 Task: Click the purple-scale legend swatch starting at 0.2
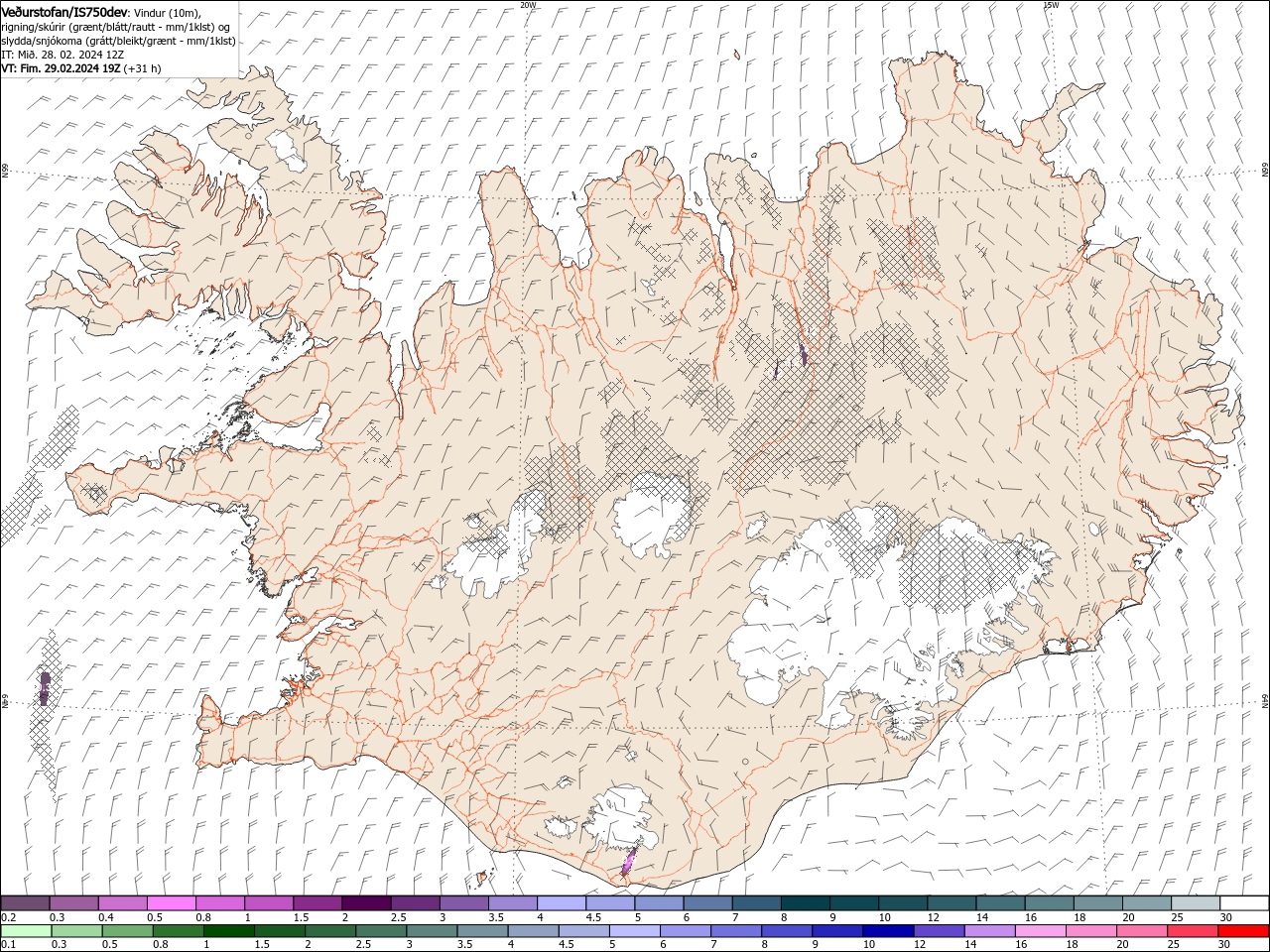[25, 903]
